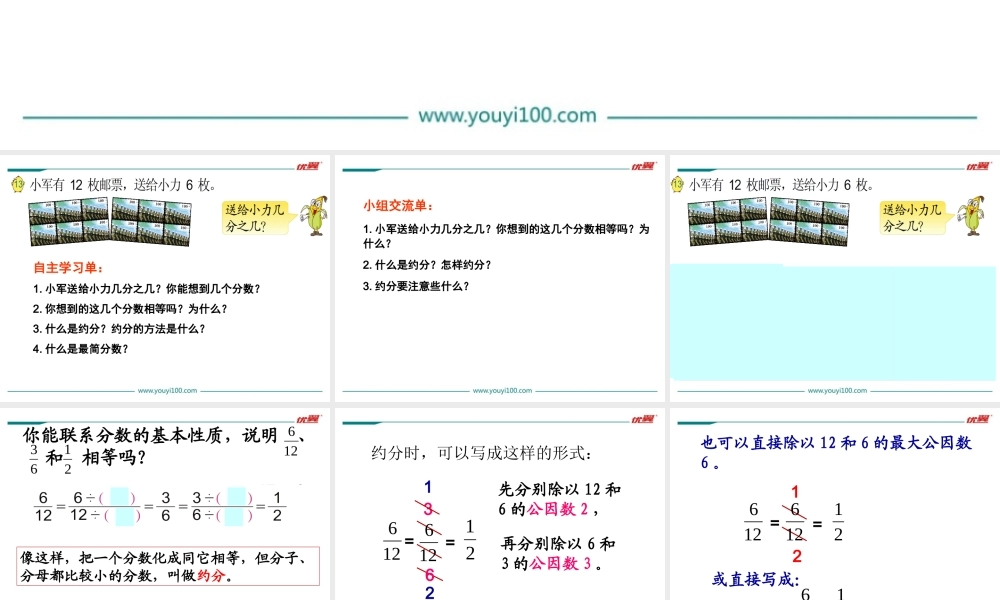1000x600 pixels.
Task: Click the 自主学习单 heading
Action: pyautogui.click(x=68, y=268)
